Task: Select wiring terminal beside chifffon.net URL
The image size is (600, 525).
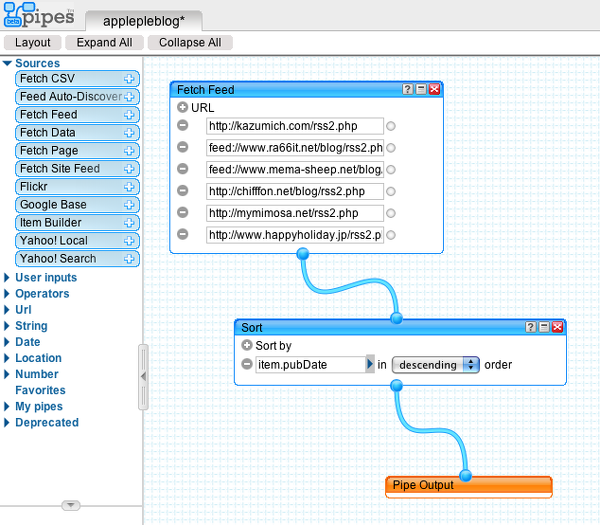Action: pos(391,191)
